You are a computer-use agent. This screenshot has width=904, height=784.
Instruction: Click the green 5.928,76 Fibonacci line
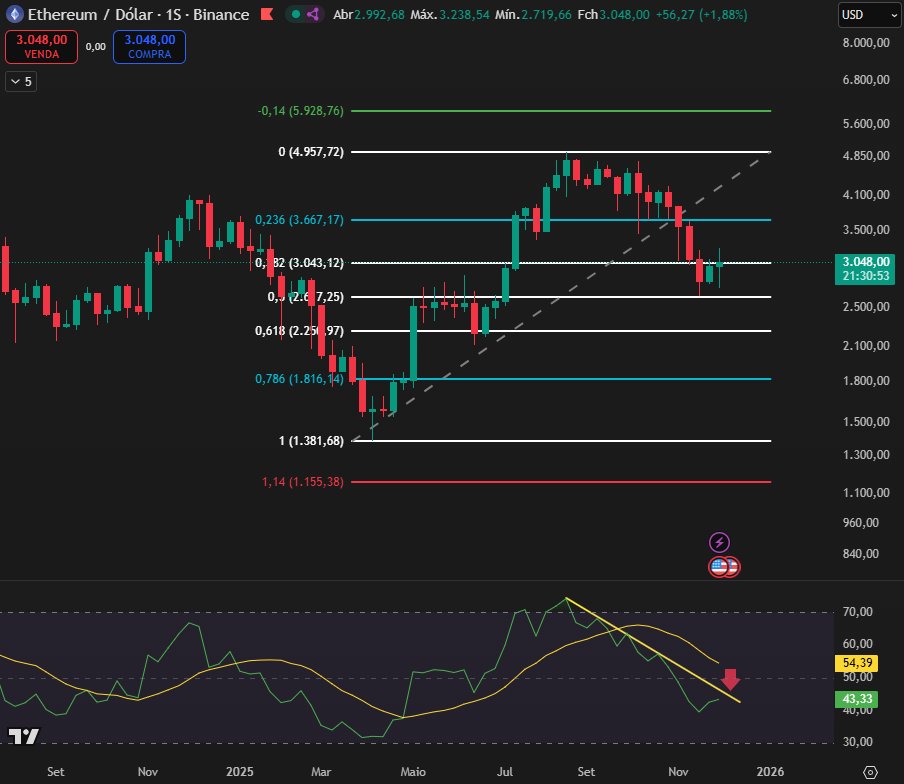click(x=561, y=110)
